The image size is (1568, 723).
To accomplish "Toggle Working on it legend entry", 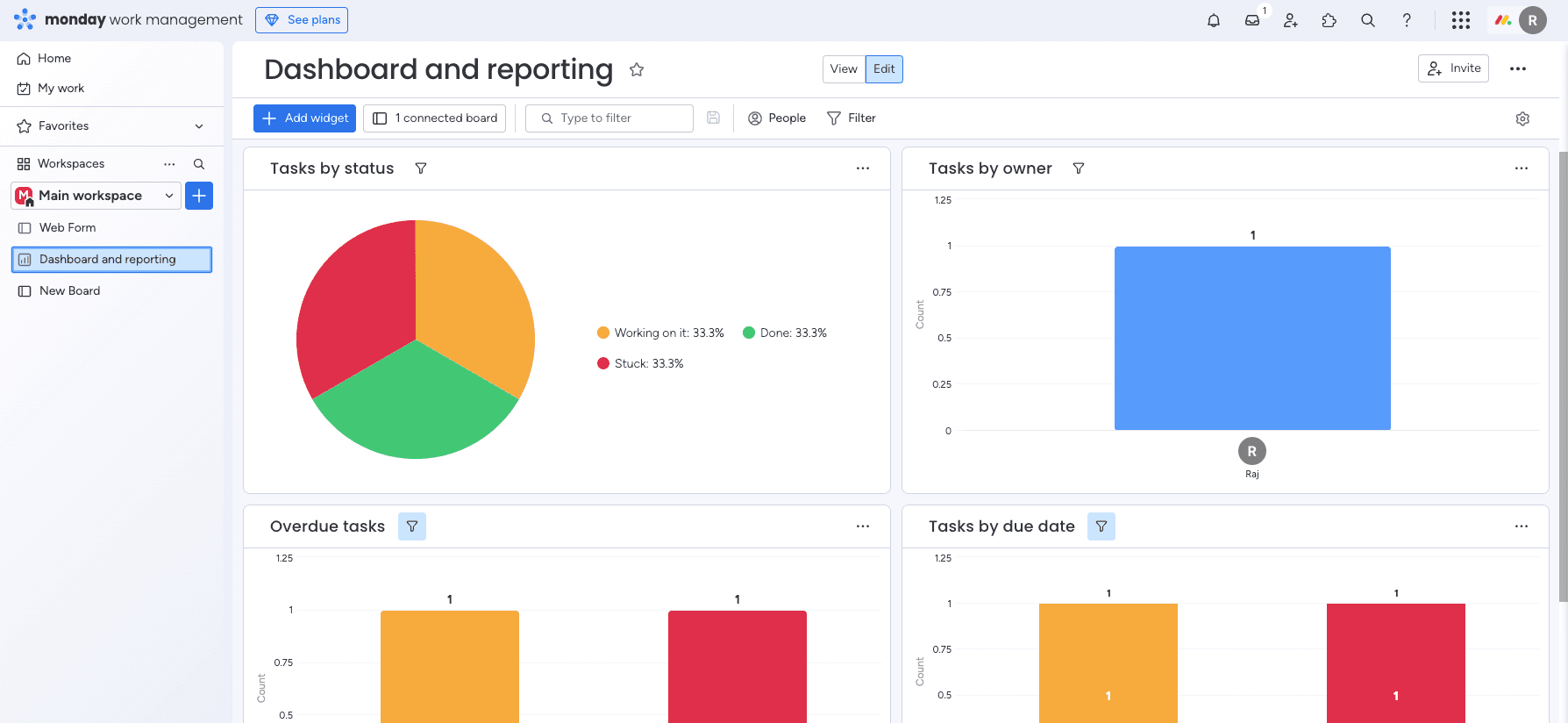I will click(x=660, y=333).
